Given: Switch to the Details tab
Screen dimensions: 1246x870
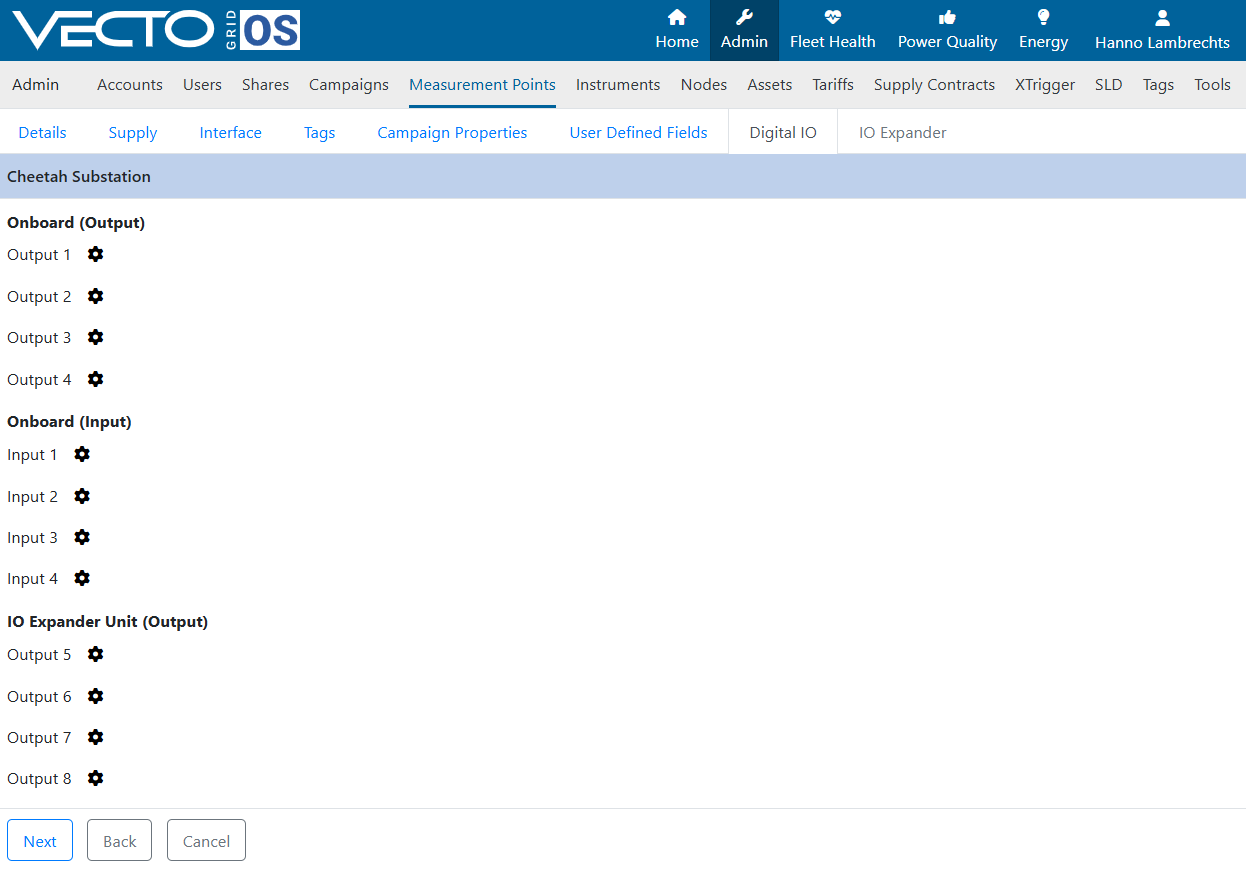Looking at the screenshot, I should click(x=42, y=132).
